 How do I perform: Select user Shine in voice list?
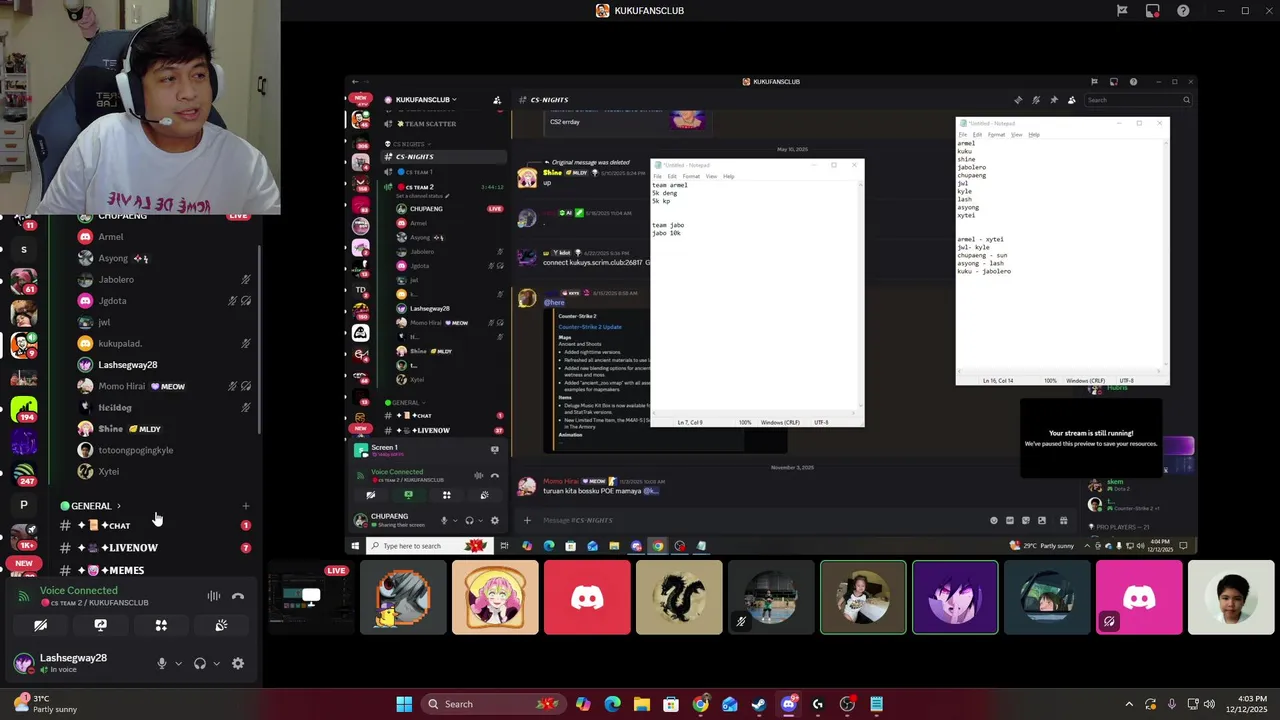[165, 429]
